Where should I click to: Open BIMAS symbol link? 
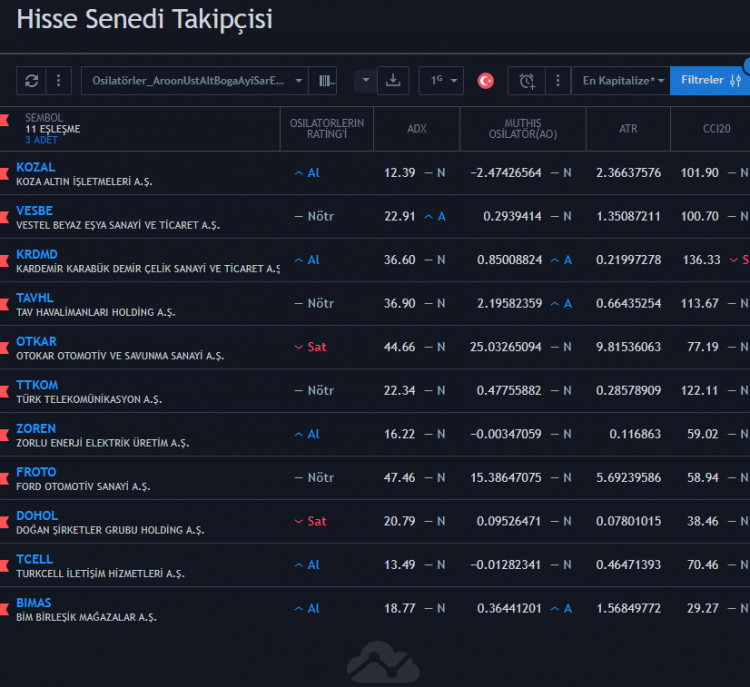[33, 602]
